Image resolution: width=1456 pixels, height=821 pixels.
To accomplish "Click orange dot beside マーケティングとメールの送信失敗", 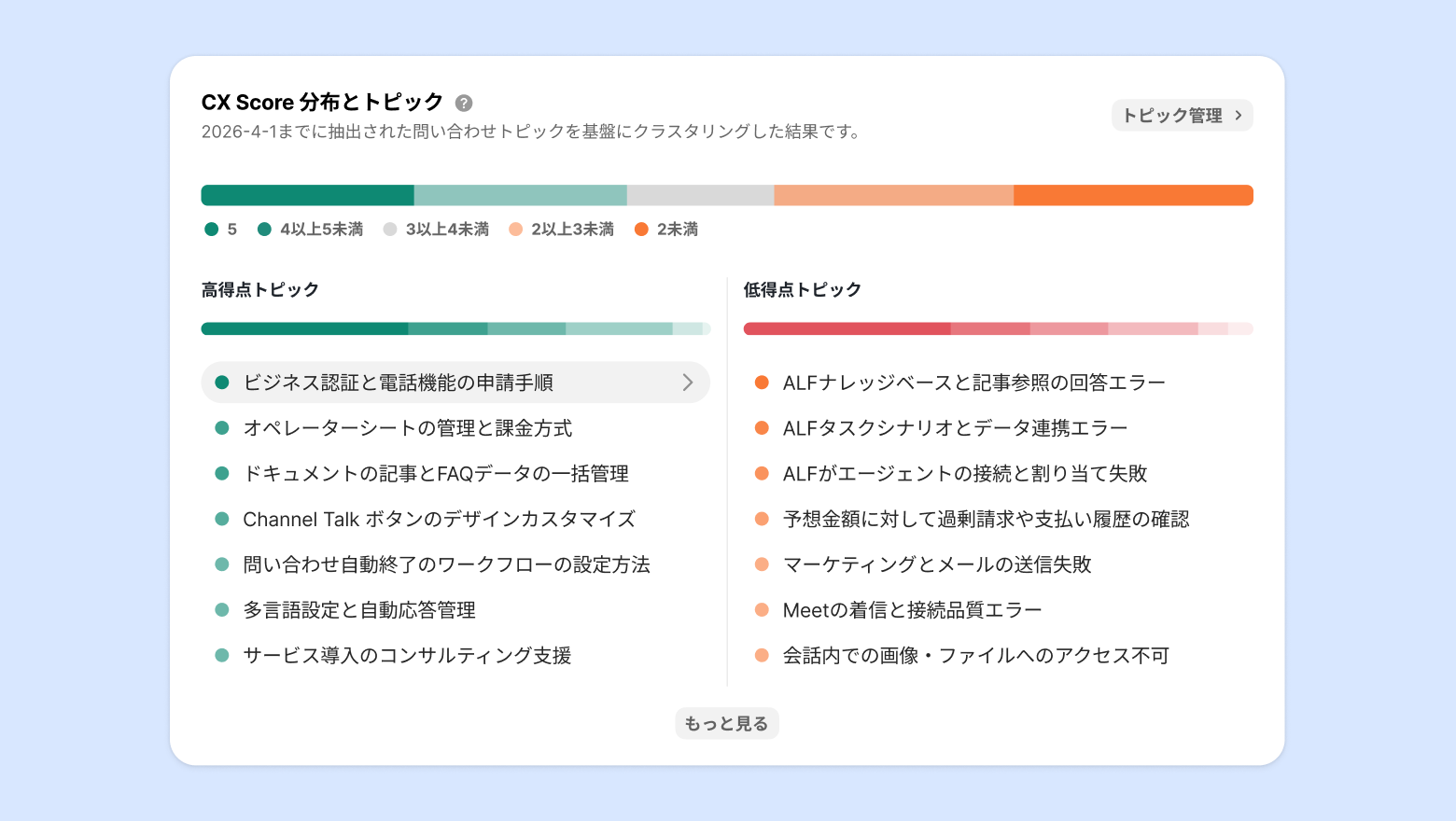I will click(762, 564).
